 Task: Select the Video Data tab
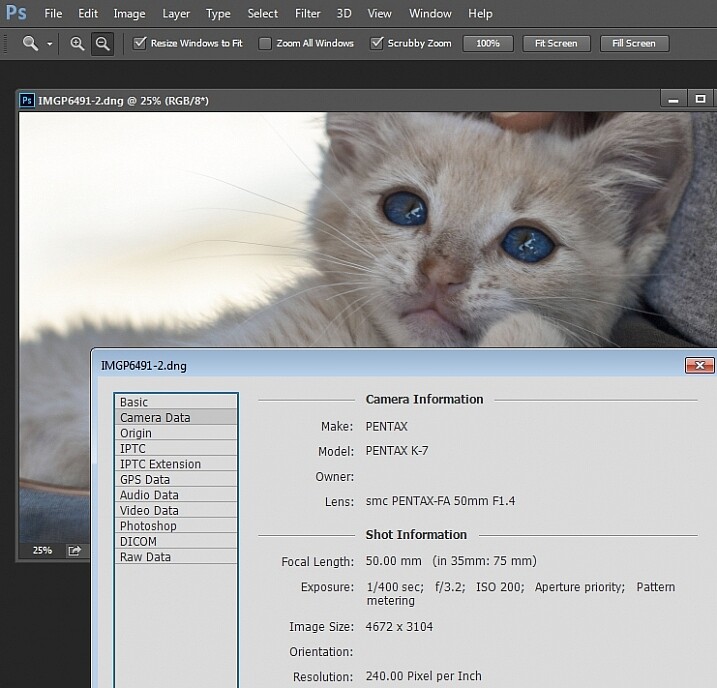[176, 511]
